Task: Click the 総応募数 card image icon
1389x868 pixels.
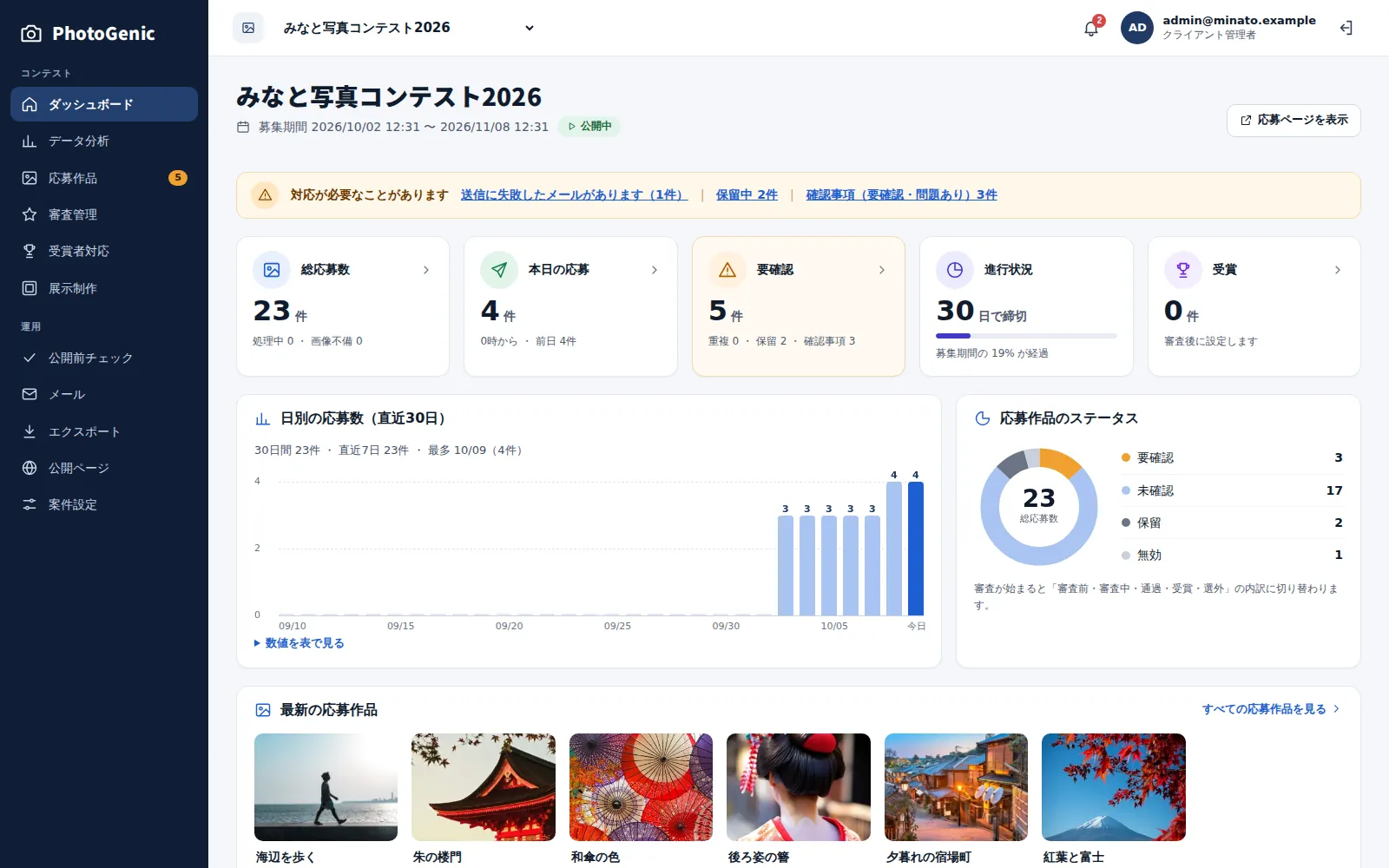Action: tap(272, 270)
